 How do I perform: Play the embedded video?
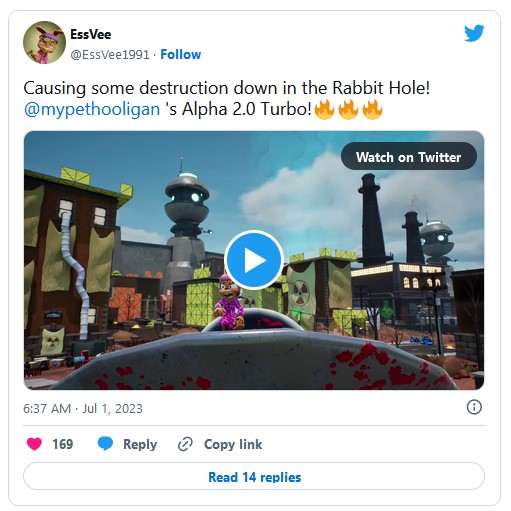coord(254,260)
